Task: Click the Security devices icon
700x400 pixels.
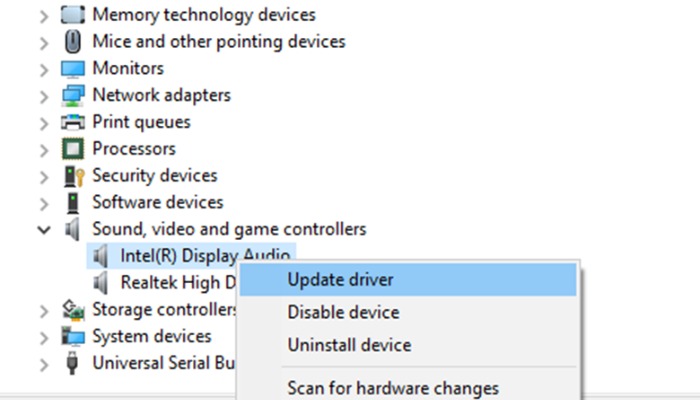Action: pos(72,176)
